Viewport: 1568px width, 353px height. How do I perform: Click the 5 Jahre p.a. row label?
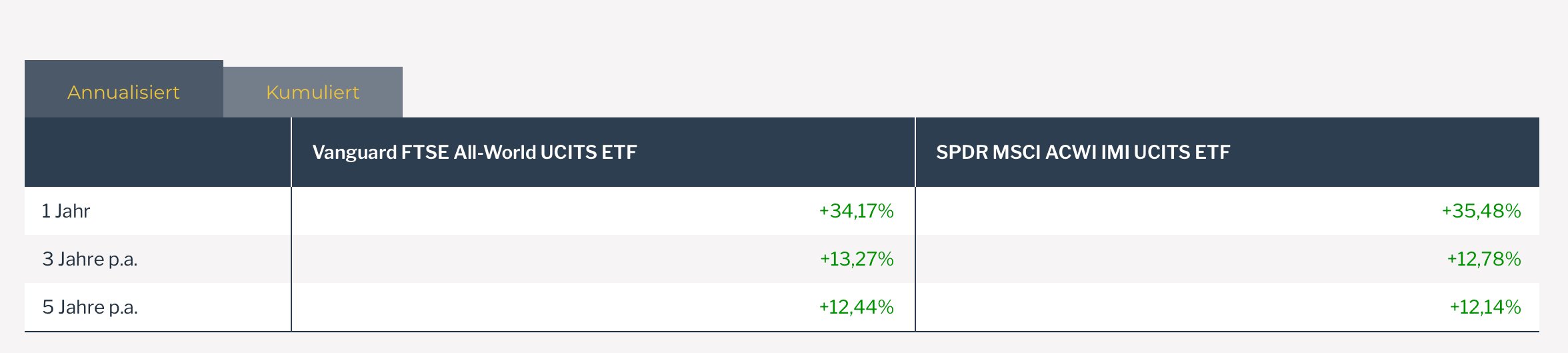click(x=89, y=307)
